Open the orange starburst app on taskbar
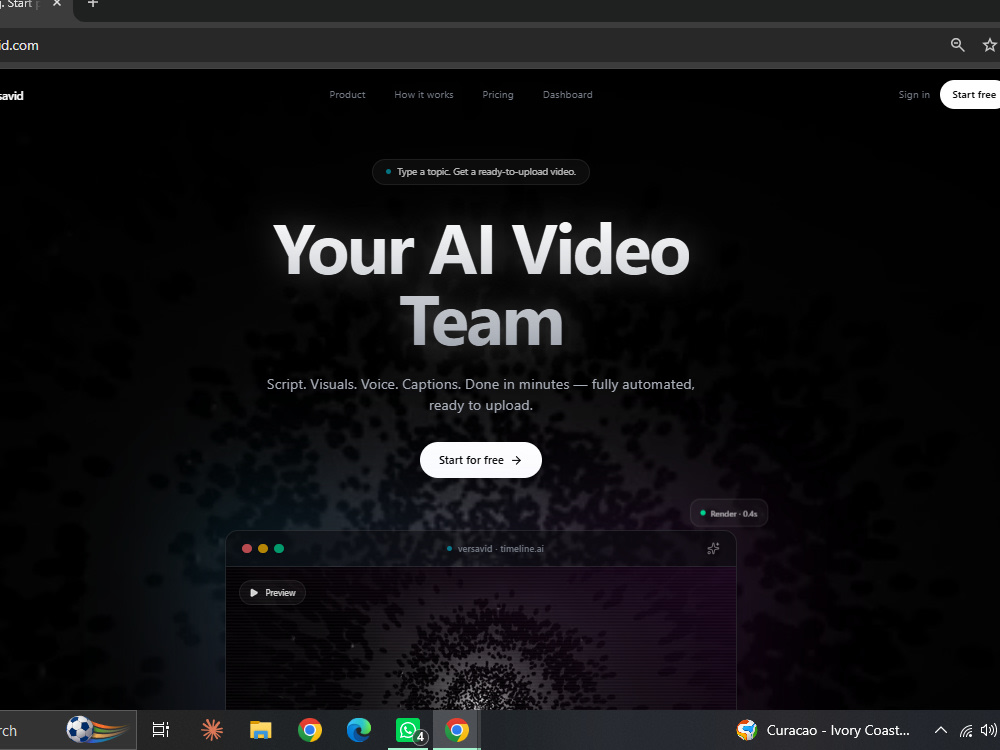This screenshot has width=1000, height=750. pyautogui.click(x=212, y=730)
